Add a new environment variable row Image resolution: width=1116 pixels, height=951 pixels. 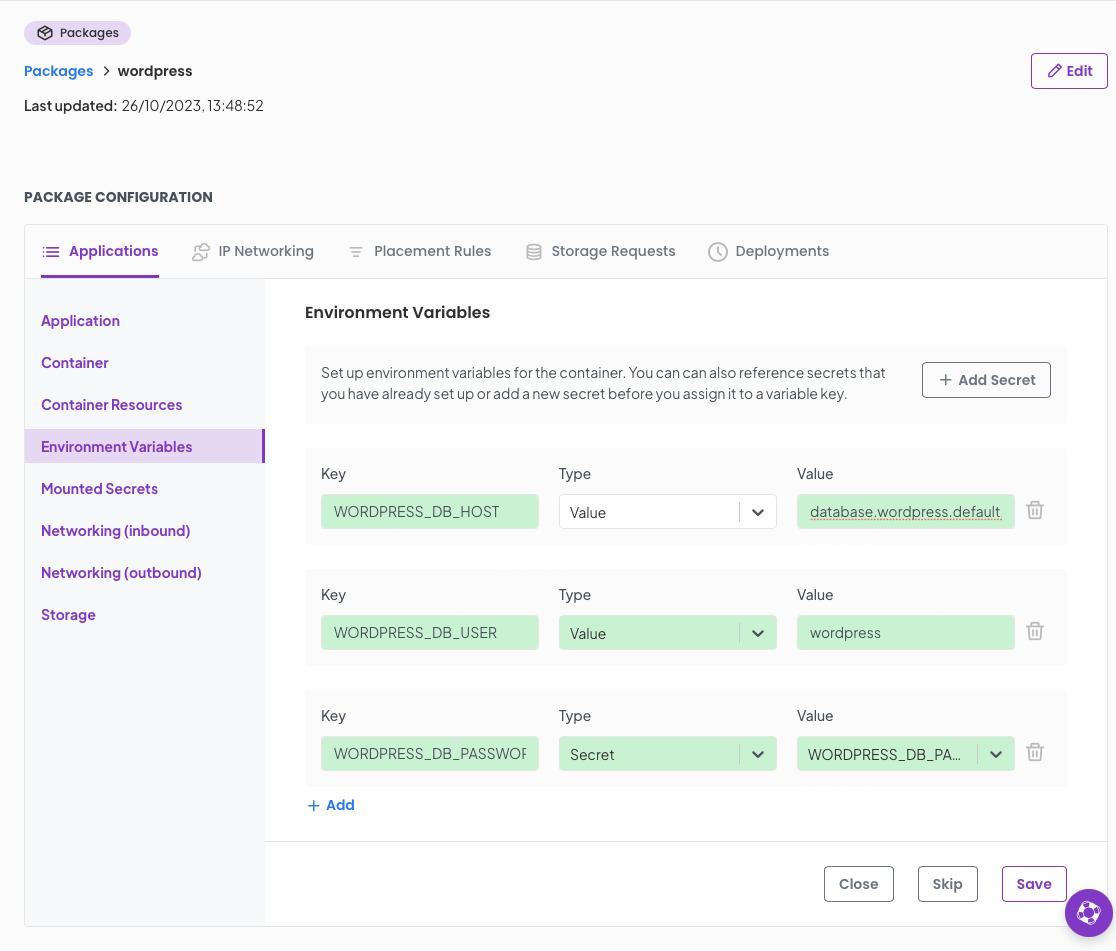tap(331, 805)
